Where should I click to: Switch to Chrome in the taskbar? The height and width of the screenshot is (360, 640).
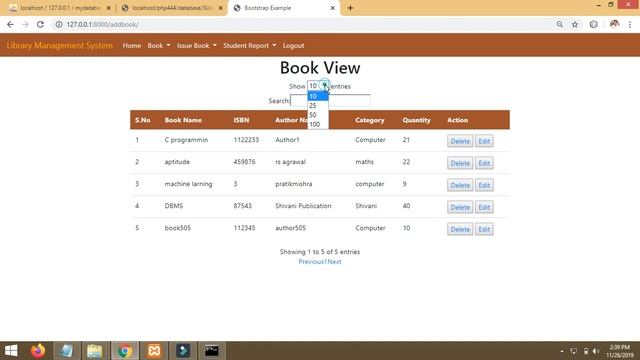[x=125, y=351]
